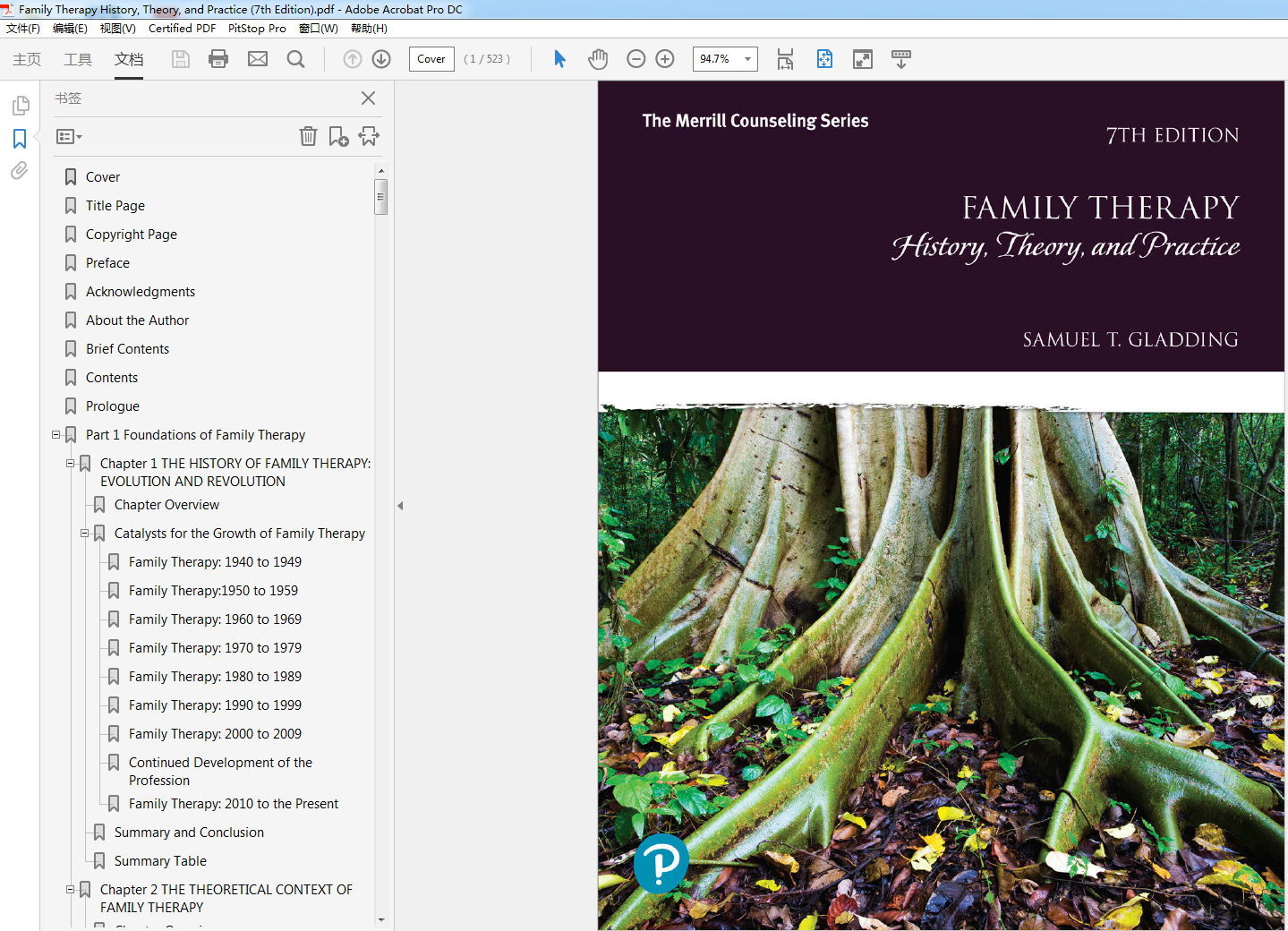Switch to the 工具 tab
Viewport: 1288px width, 931px height.
tap(78, 59)
